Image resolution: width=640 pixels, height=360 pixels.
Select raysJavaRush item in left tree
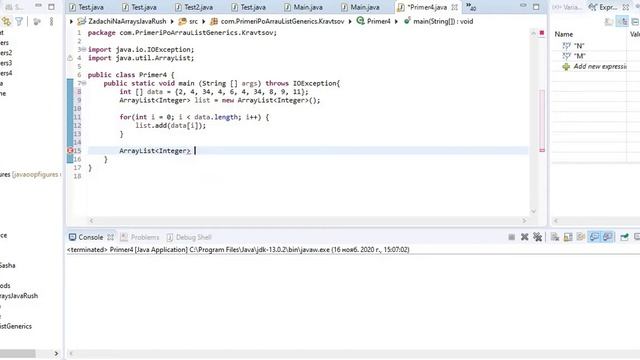[19, 296]
